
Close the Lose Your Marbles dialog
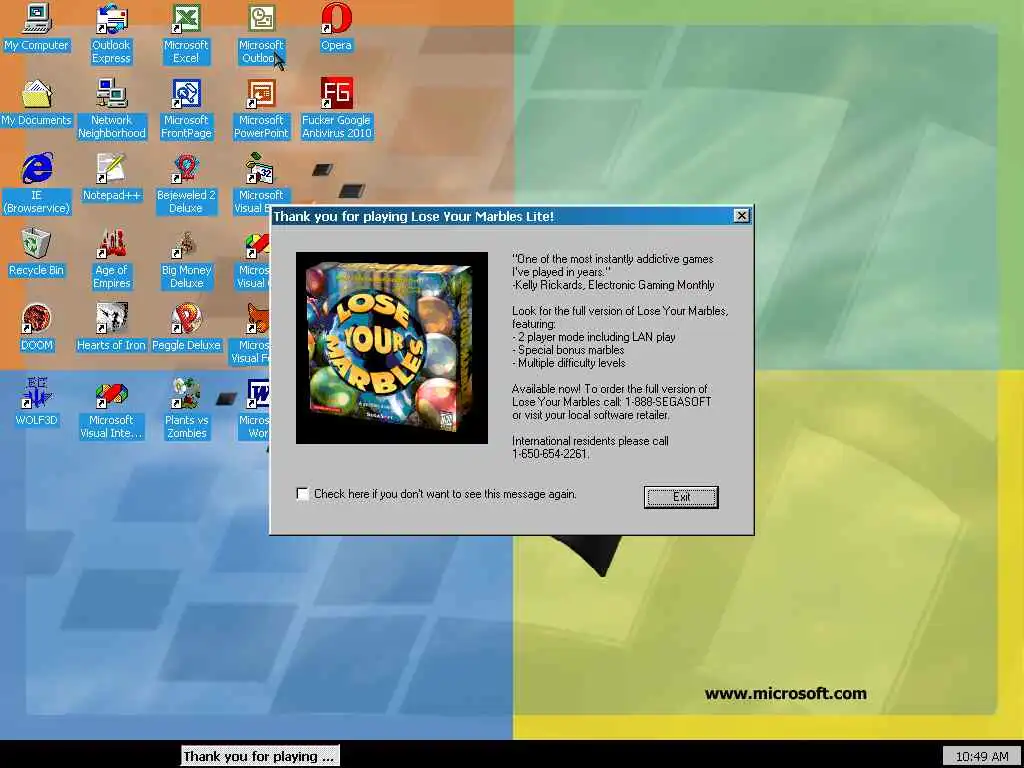741,216
